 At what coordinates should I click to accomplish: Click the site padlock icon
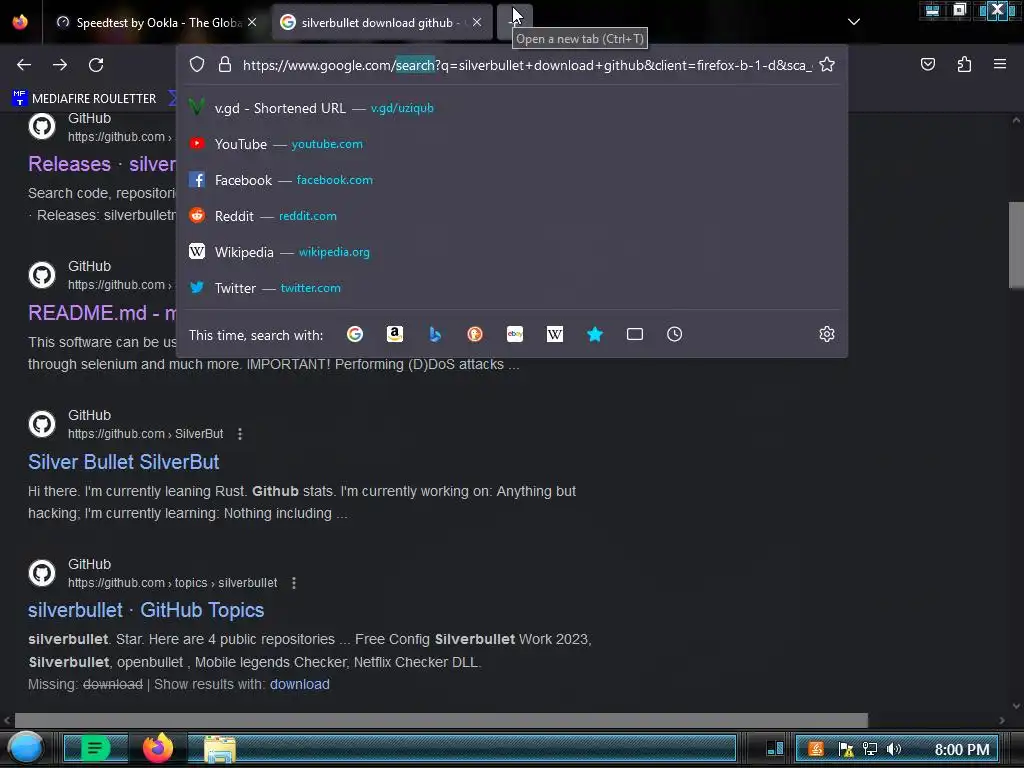(225, 65)
